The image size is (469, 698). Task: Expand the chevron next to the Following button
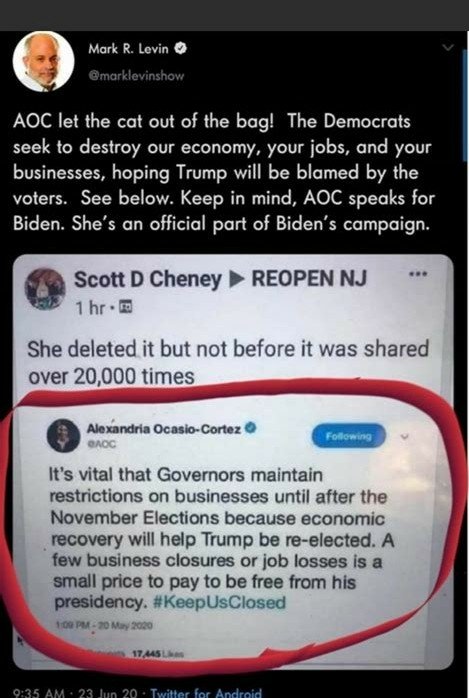coord(404,437)
